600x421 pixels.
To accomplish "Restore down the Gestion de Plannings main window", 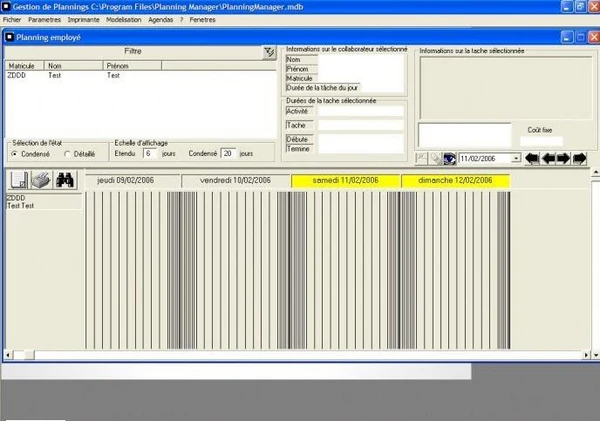I will 580,7.
